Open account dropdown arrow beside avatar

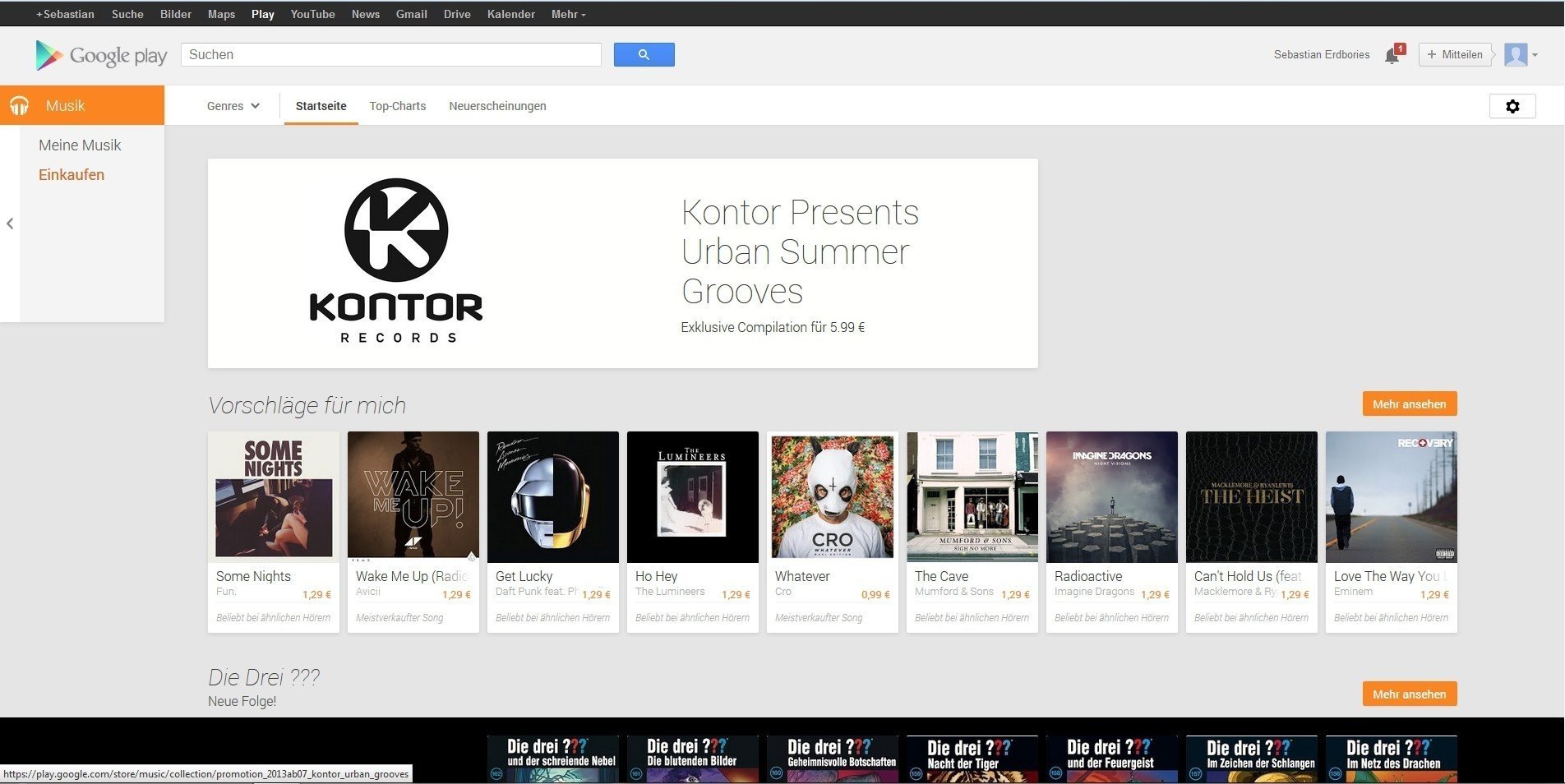pyautogui.click(x=1535, y=55)
